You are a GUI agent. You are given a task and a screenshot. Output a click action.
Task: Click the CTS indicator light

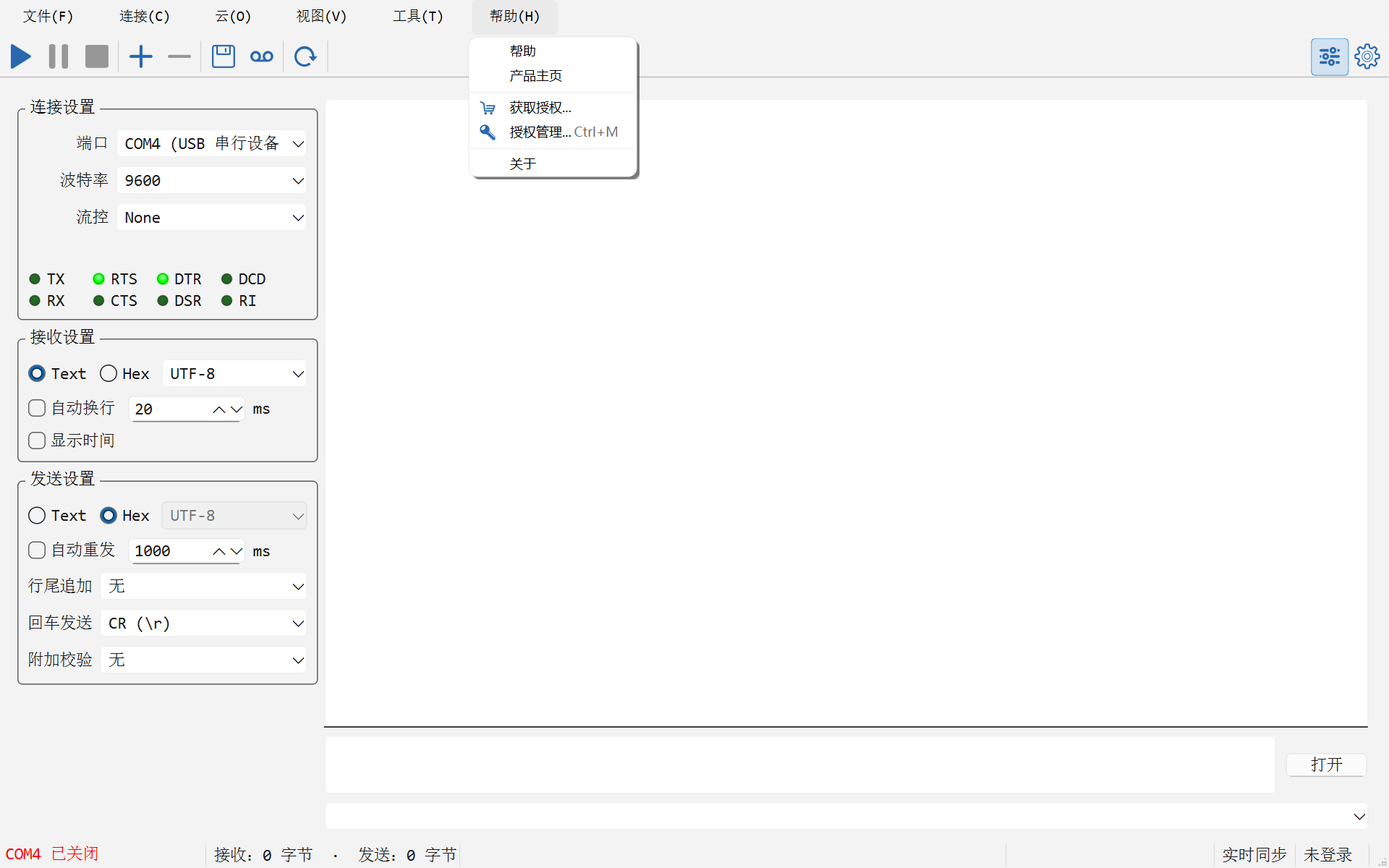pos(99,301)
